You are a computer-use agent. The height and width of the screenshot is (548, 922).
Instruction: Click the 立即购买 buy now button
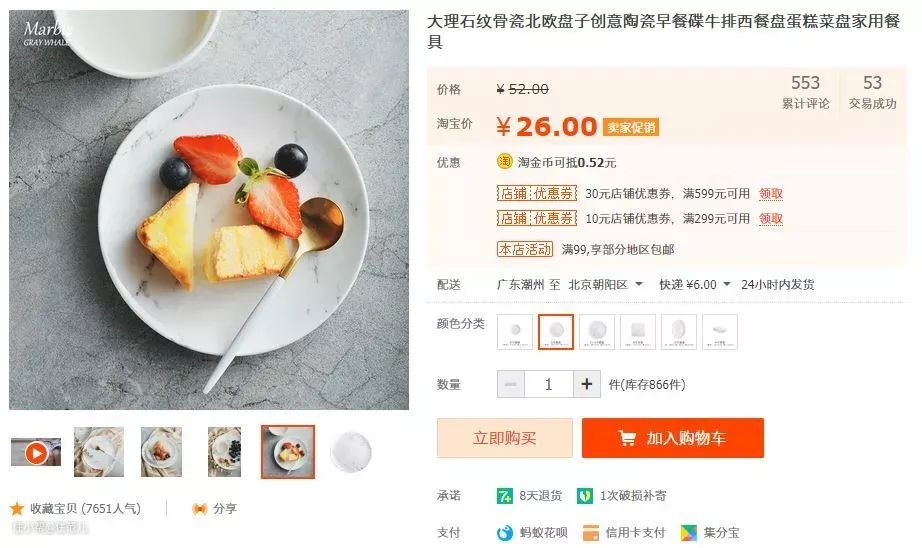[x=505, y=438]
